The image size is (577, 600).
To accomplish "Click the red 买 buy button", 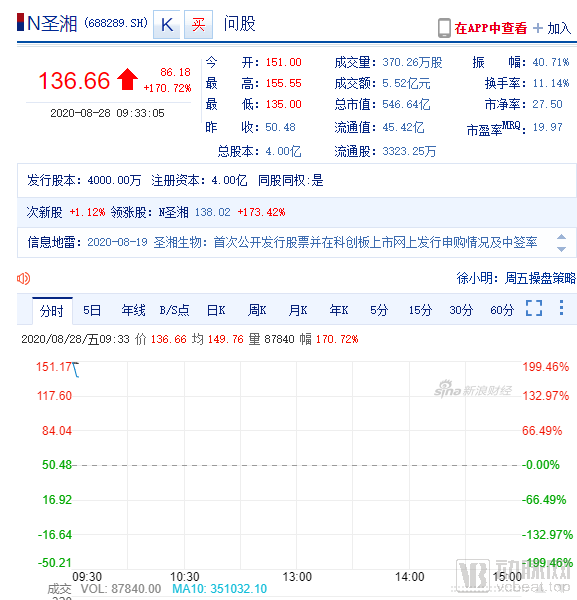I will [198, 25].
